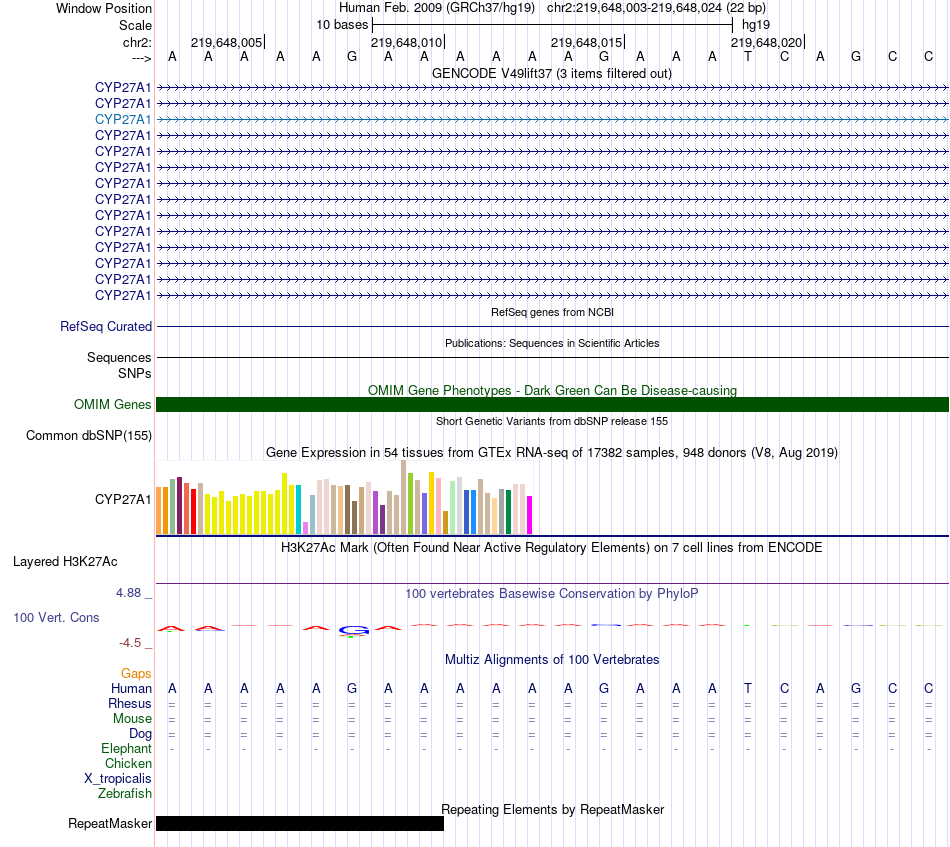Click the OMIM Genes label
This screenshot has height=847, width=950.
point(113,404)
